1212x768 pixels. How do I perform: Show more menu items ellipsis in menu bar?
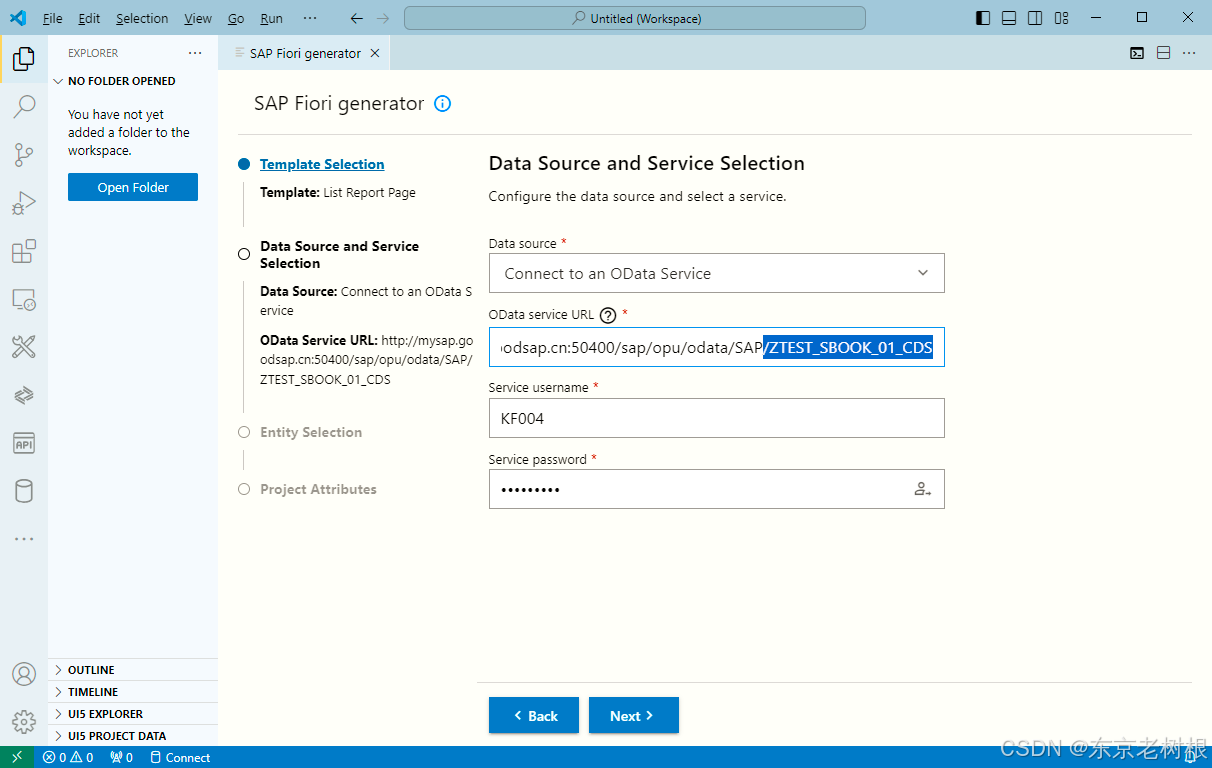click(x=310, y=18)
